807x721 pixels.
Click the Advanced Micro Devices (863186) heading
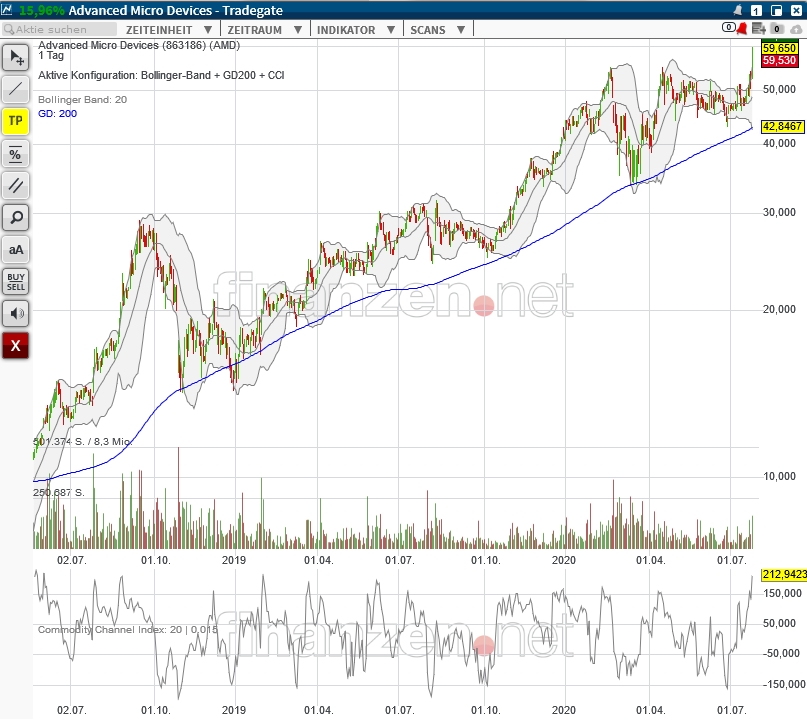point(139,45)
